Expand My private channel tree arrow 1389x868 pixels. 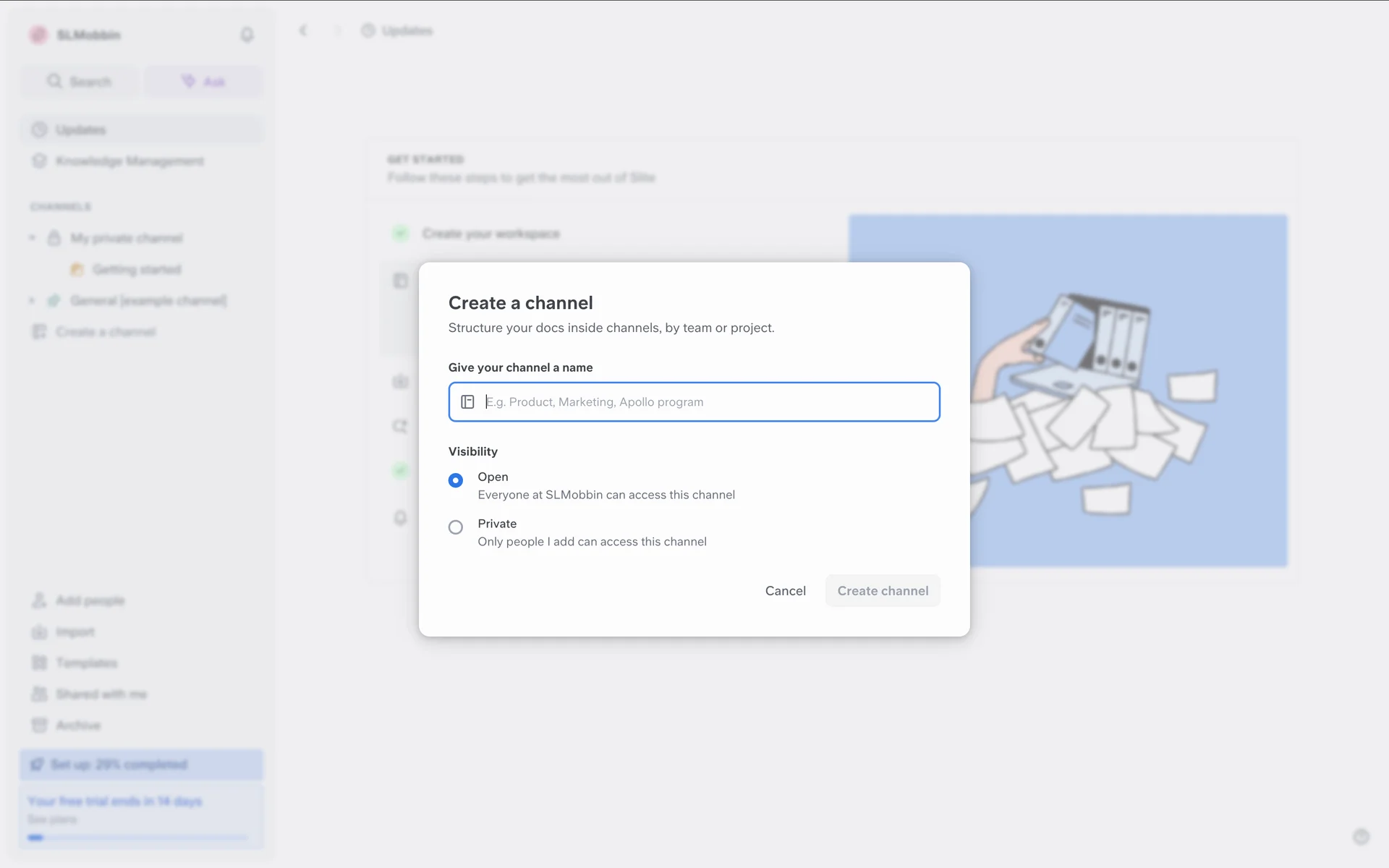(x=32, y=238)
